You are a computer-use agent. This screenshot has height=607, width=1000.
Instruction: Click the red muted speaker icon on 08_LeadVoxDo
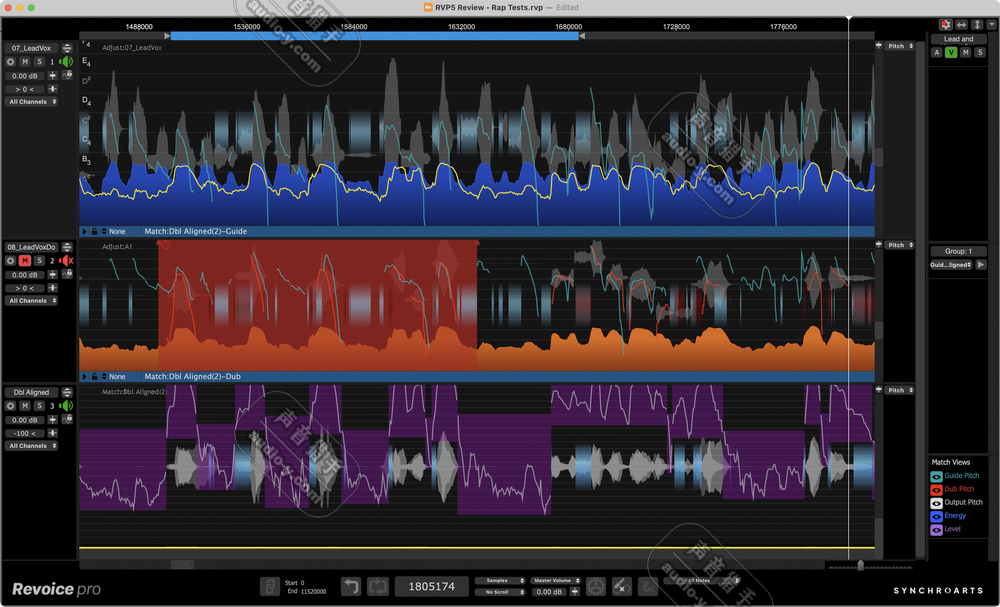64,260
